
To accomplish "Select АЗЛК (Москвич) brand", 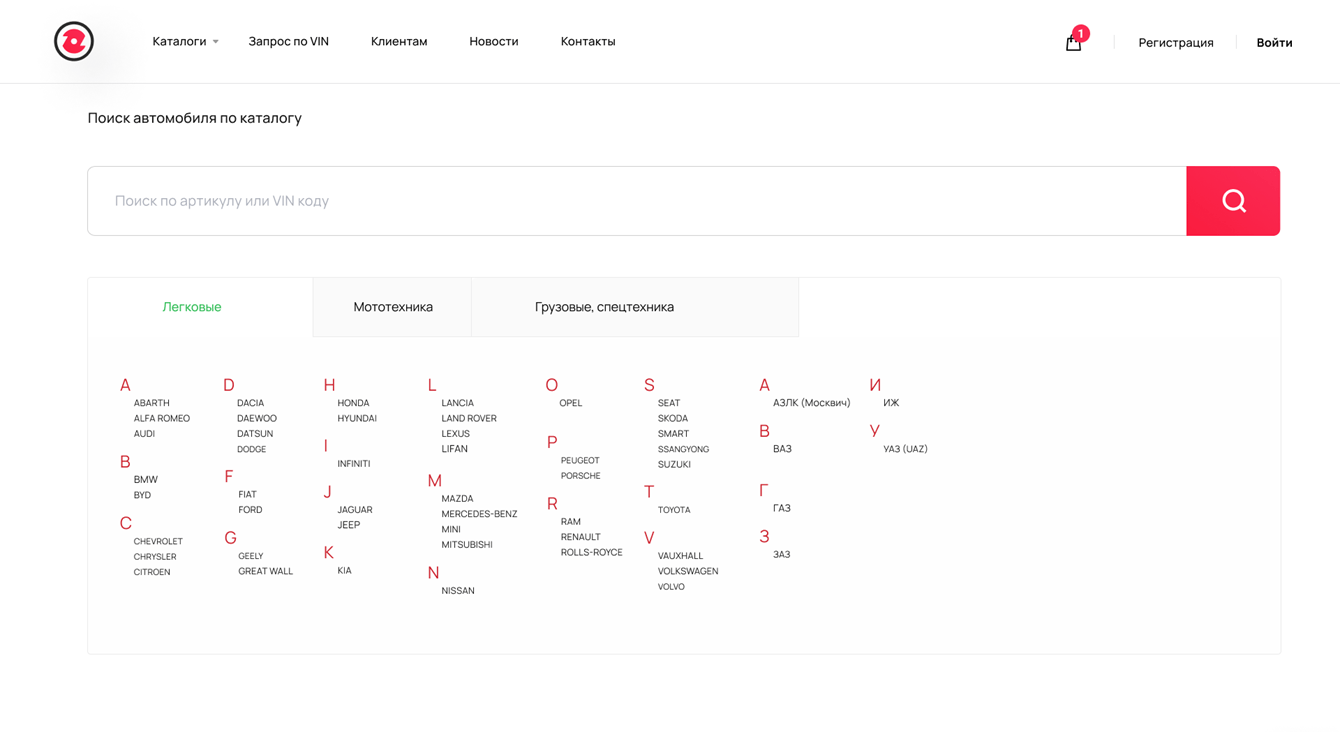I will click(x=811, y=403).
